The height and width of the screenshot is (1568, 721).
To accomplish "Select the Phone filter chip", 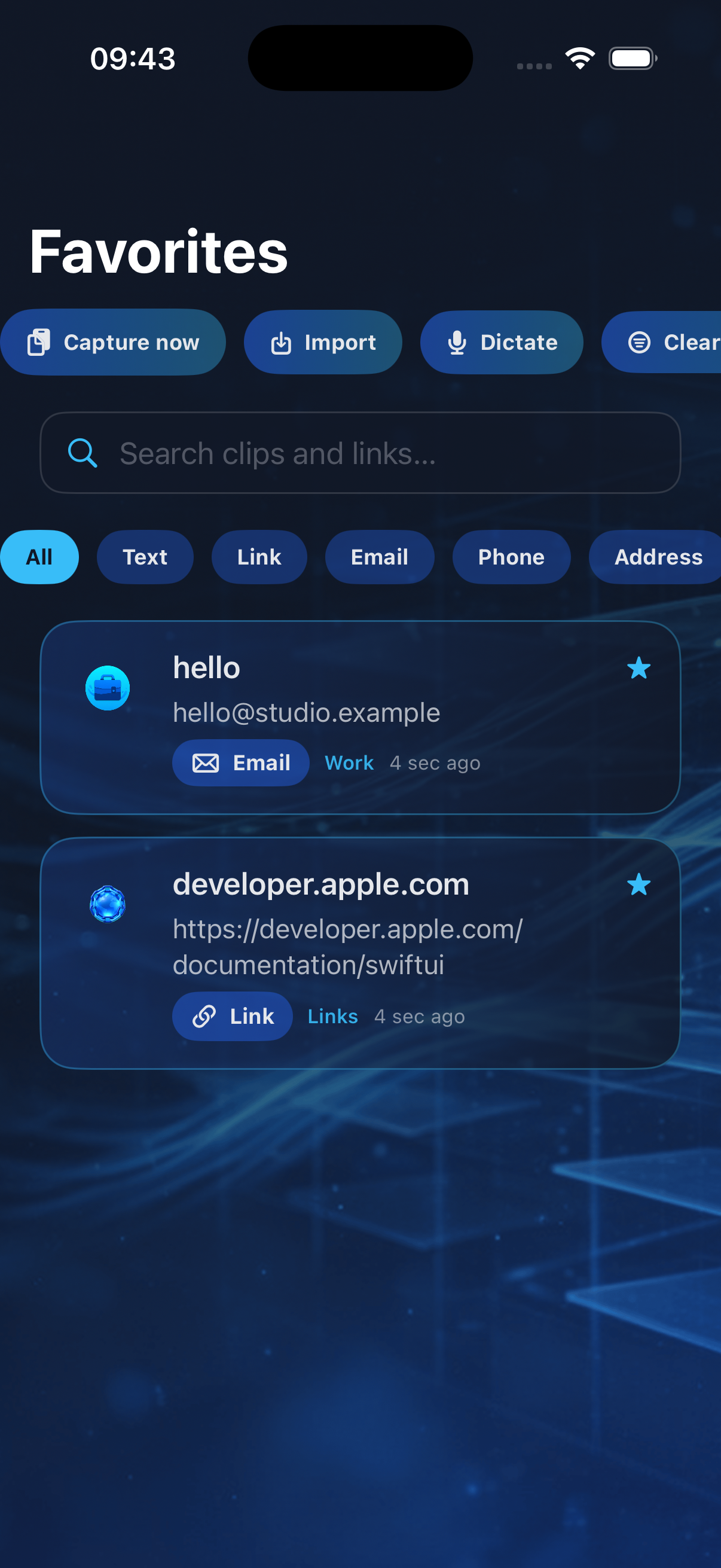I will click(511, 557).
